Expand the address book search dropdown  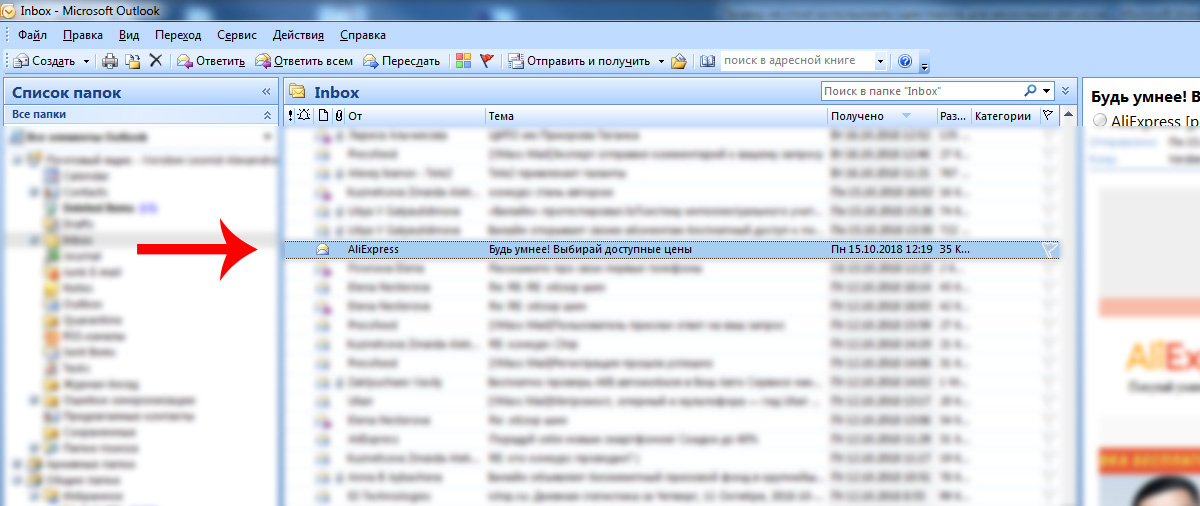(x=880, y=61)
